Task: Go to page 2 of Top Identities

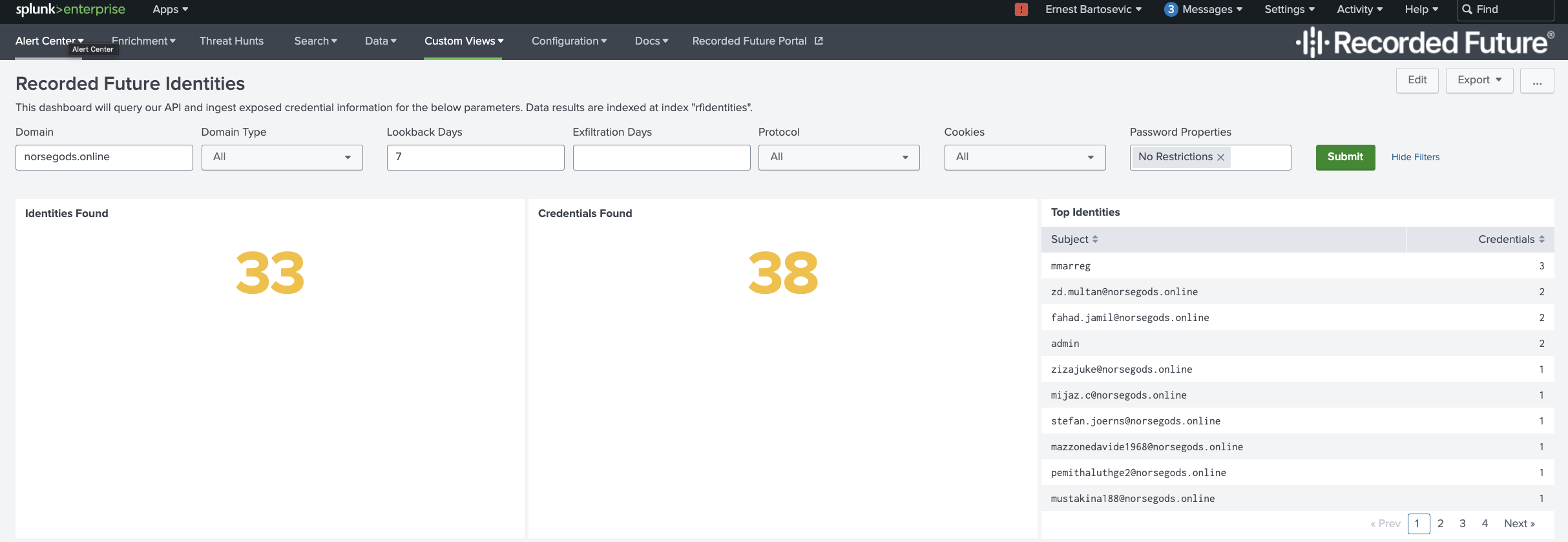Action: [1440, 524]
